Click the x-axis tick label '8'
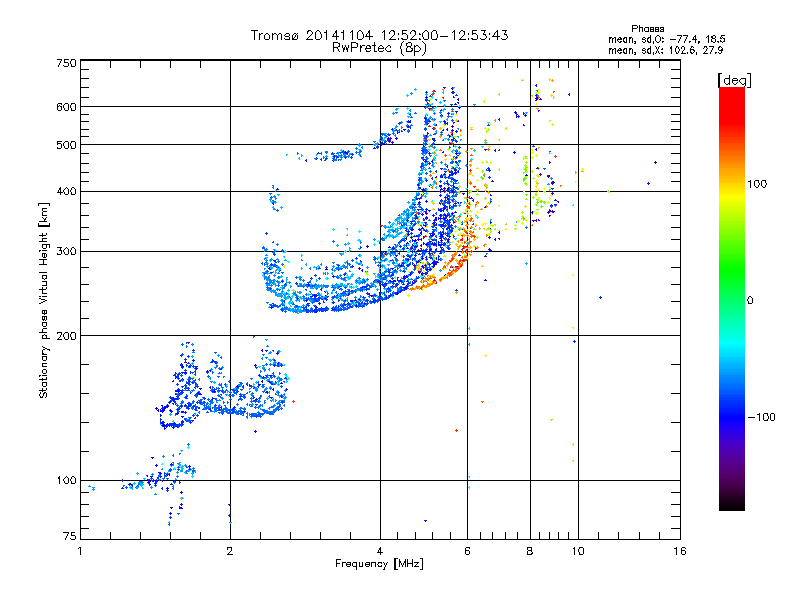The width and height of the screenshot is (800, 600). click(x=530, y=551)
